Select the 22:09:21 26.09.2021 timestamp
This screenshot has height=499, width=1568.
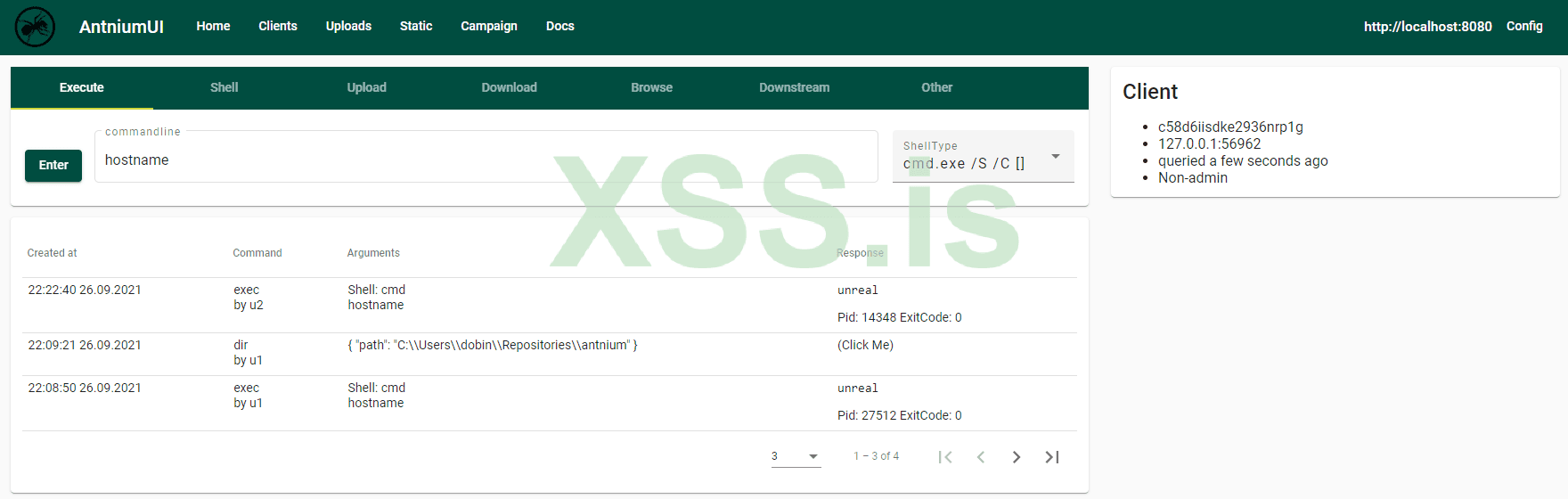coord(85,345)
